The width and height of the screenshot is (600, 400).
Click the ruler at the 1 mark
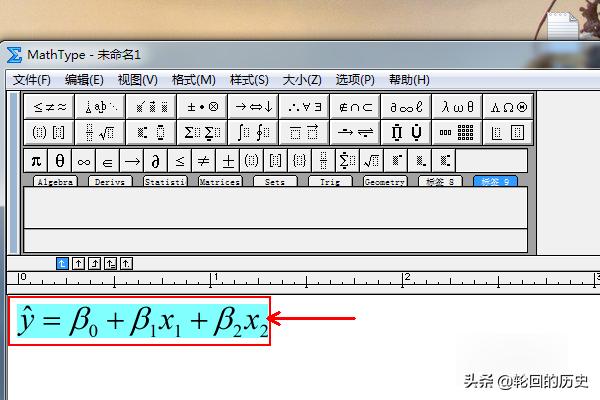(x=211, y=279)
